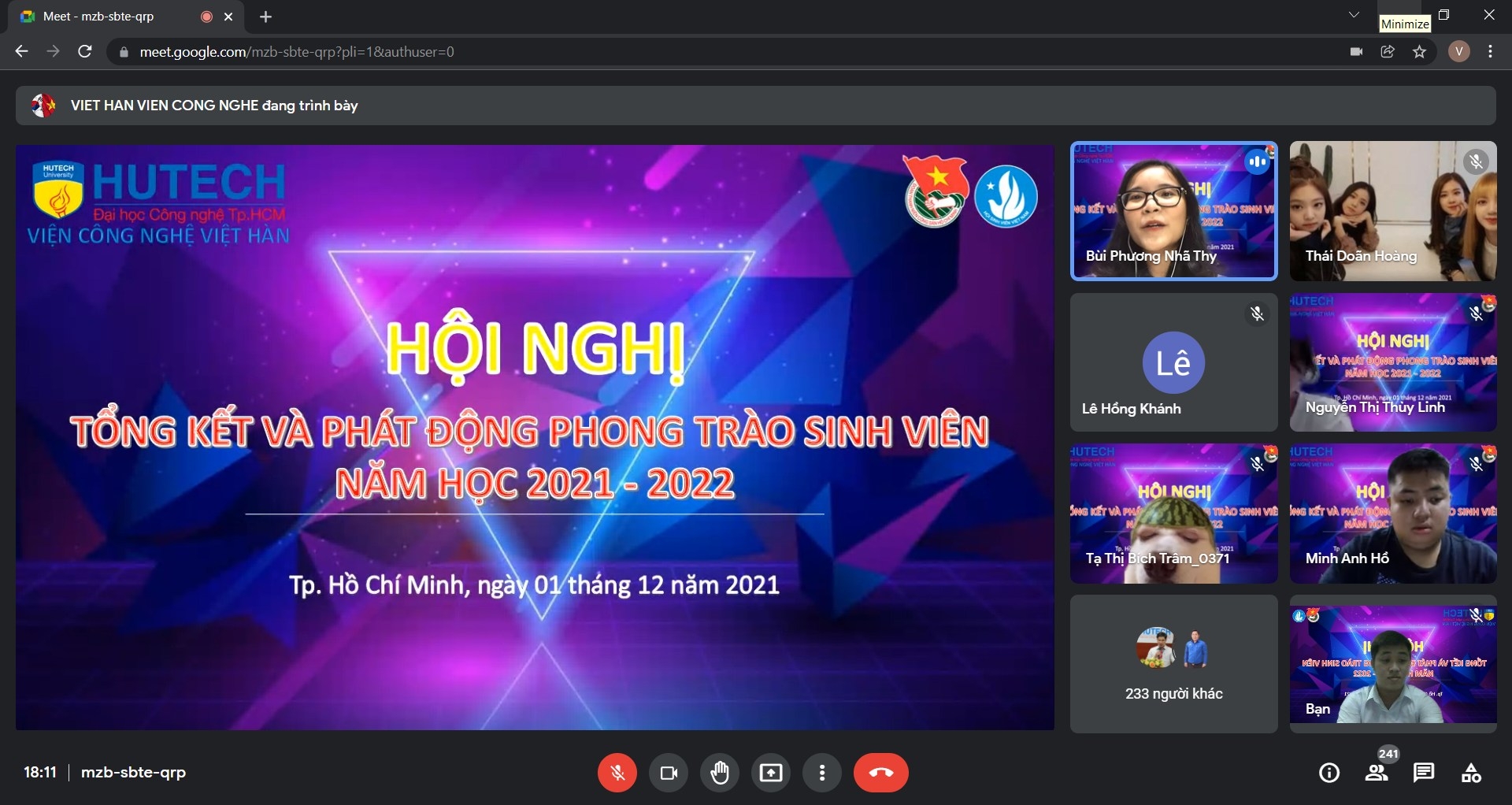Open the tab search chevron
This screenshot has width=1512, height=805.
point(1354,15)
